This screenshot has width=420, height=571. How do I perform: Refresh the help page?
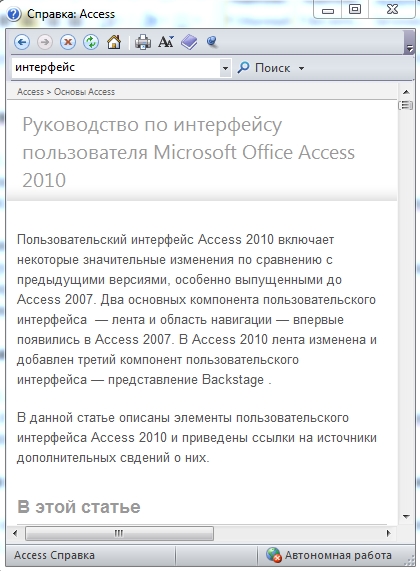point(91,42)
